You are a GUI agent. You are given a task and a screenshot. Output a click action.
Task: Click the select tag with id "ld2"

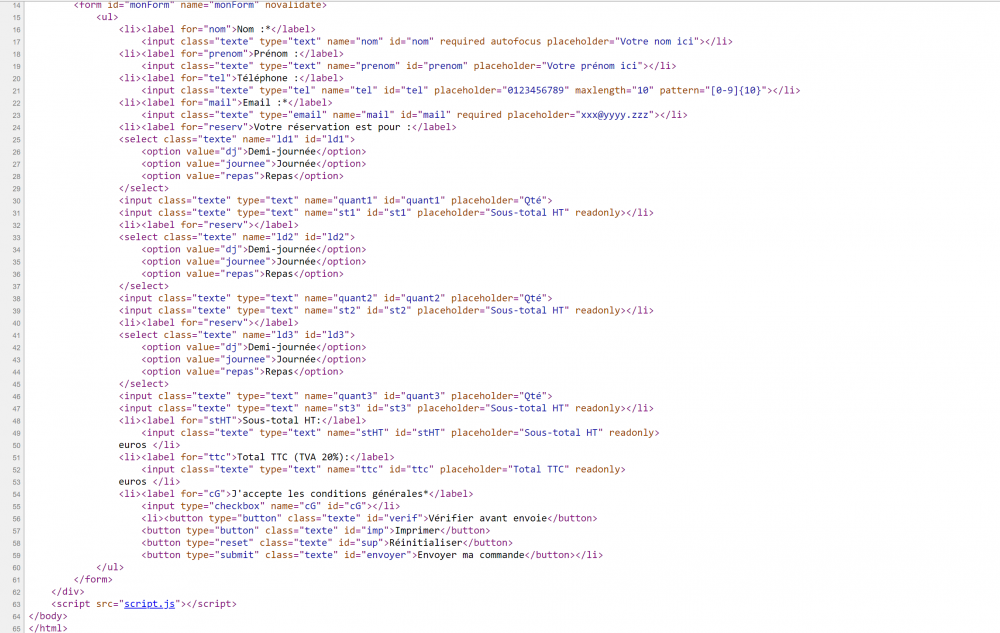pos(236,237)
